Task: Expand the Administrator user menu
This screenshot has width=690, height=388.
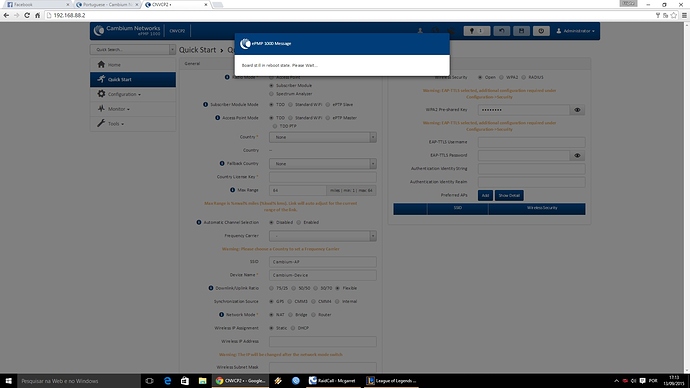Action: 576,31
